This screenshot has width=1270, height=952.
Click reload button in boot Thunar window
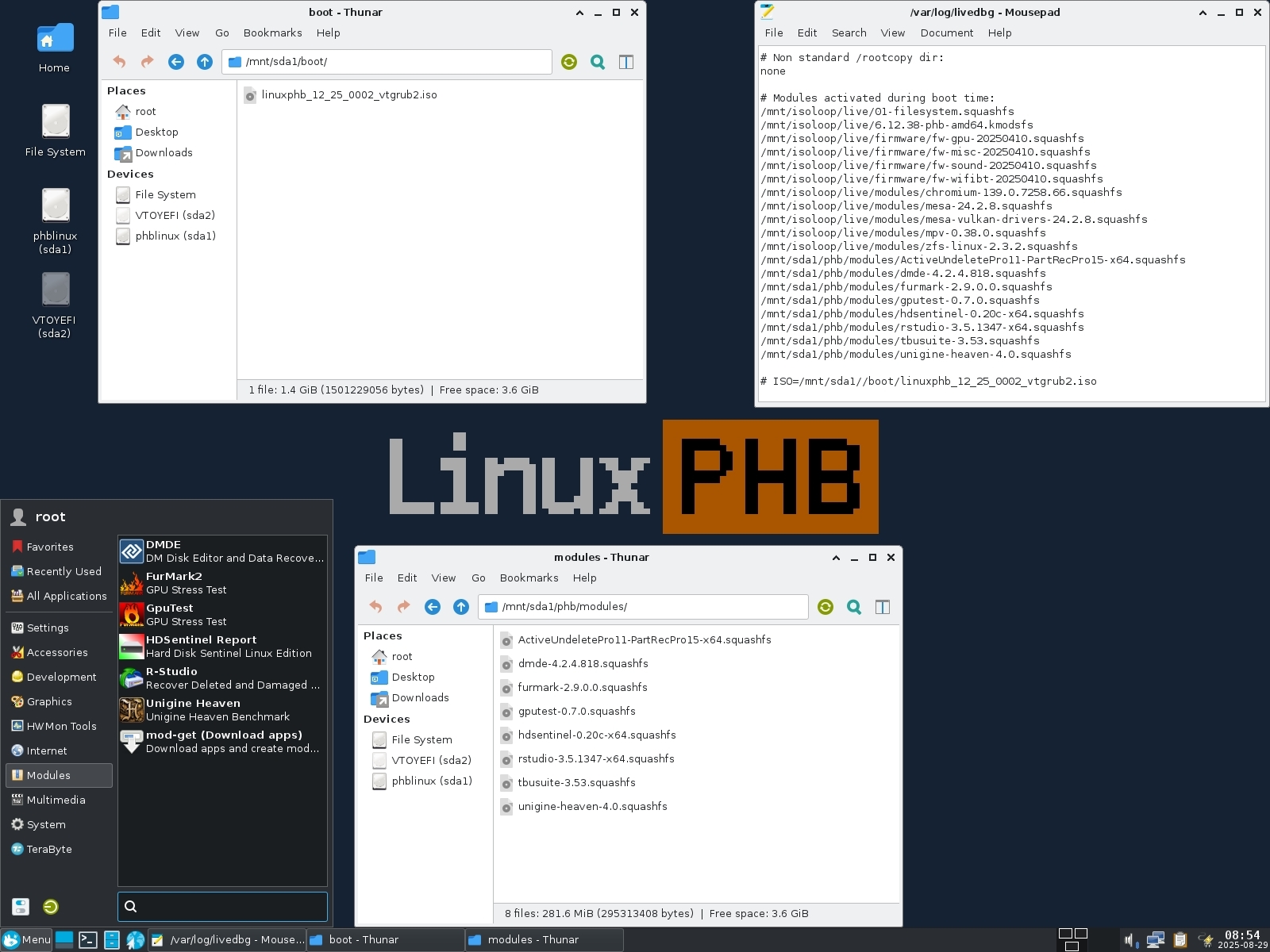pos(569,62)
